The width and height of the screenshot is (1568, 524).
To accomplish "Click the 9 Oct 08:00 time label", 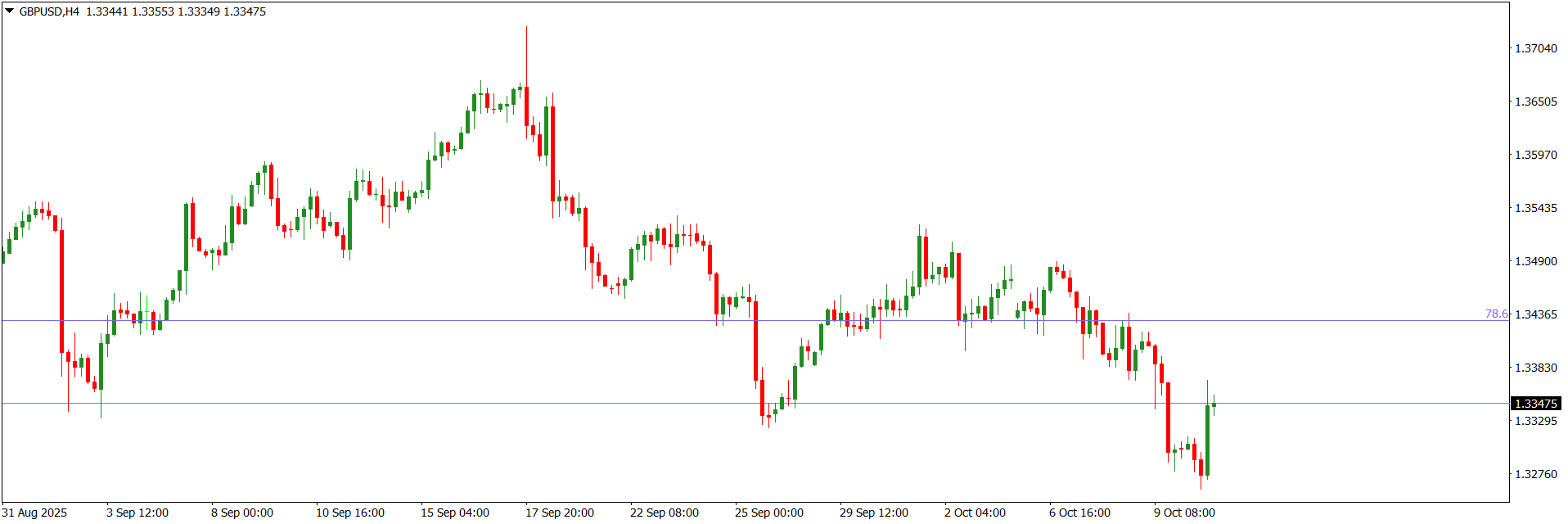I will (1185, 513).
